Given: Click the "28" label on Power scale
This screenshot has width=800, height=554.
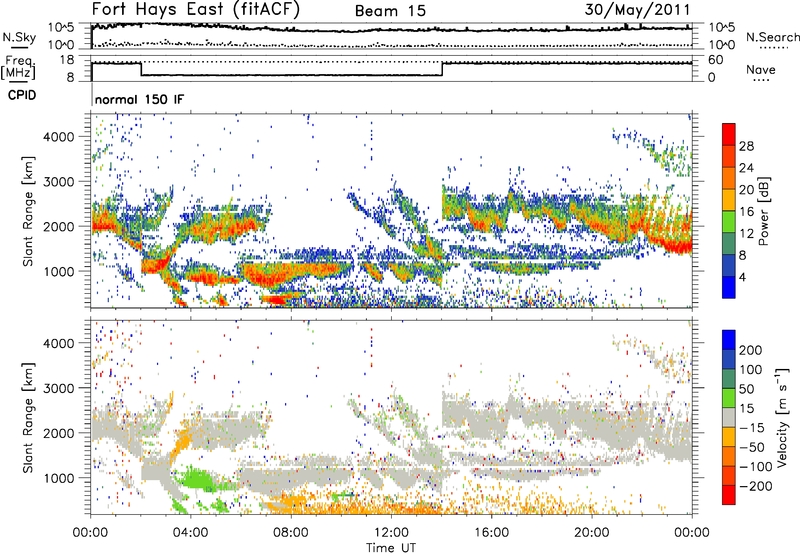Looking at the screenshot, I should [746, 146].
